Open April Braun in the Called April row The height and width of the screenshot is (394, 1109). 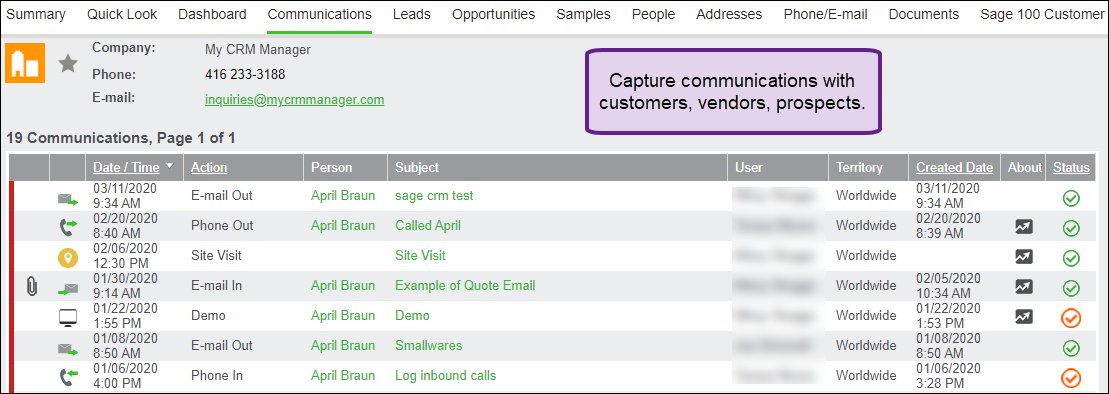(343, 226)
